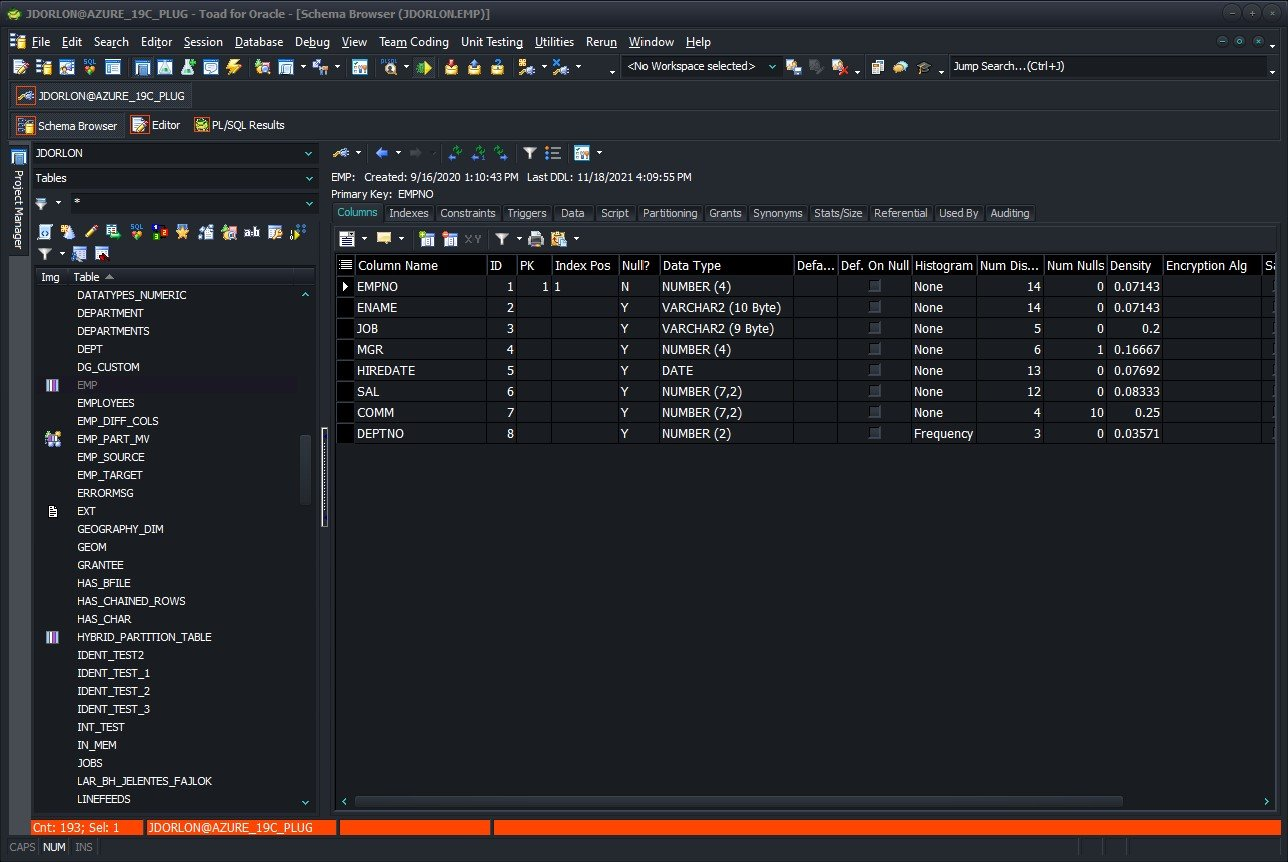The image size is (1288, 862).
Task: Toggle Def. On Null checkbox for MGR
Action: point(875,349)
